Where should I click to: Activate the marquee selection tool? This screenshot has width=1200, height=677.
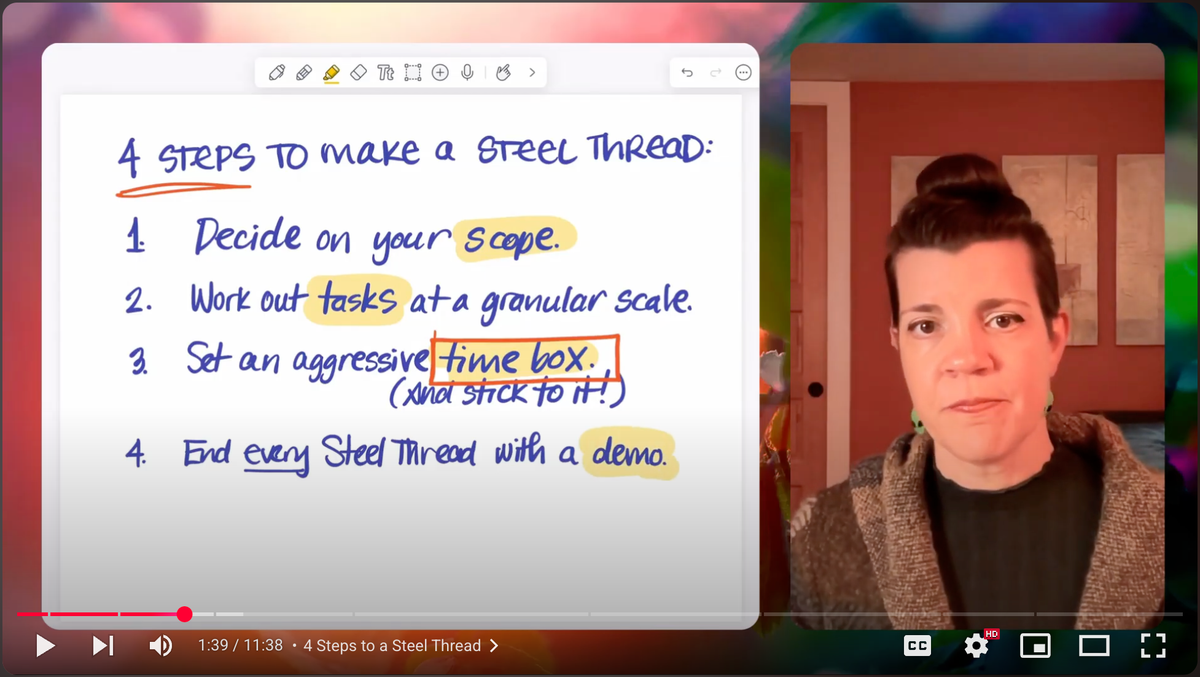pos(413,72)
